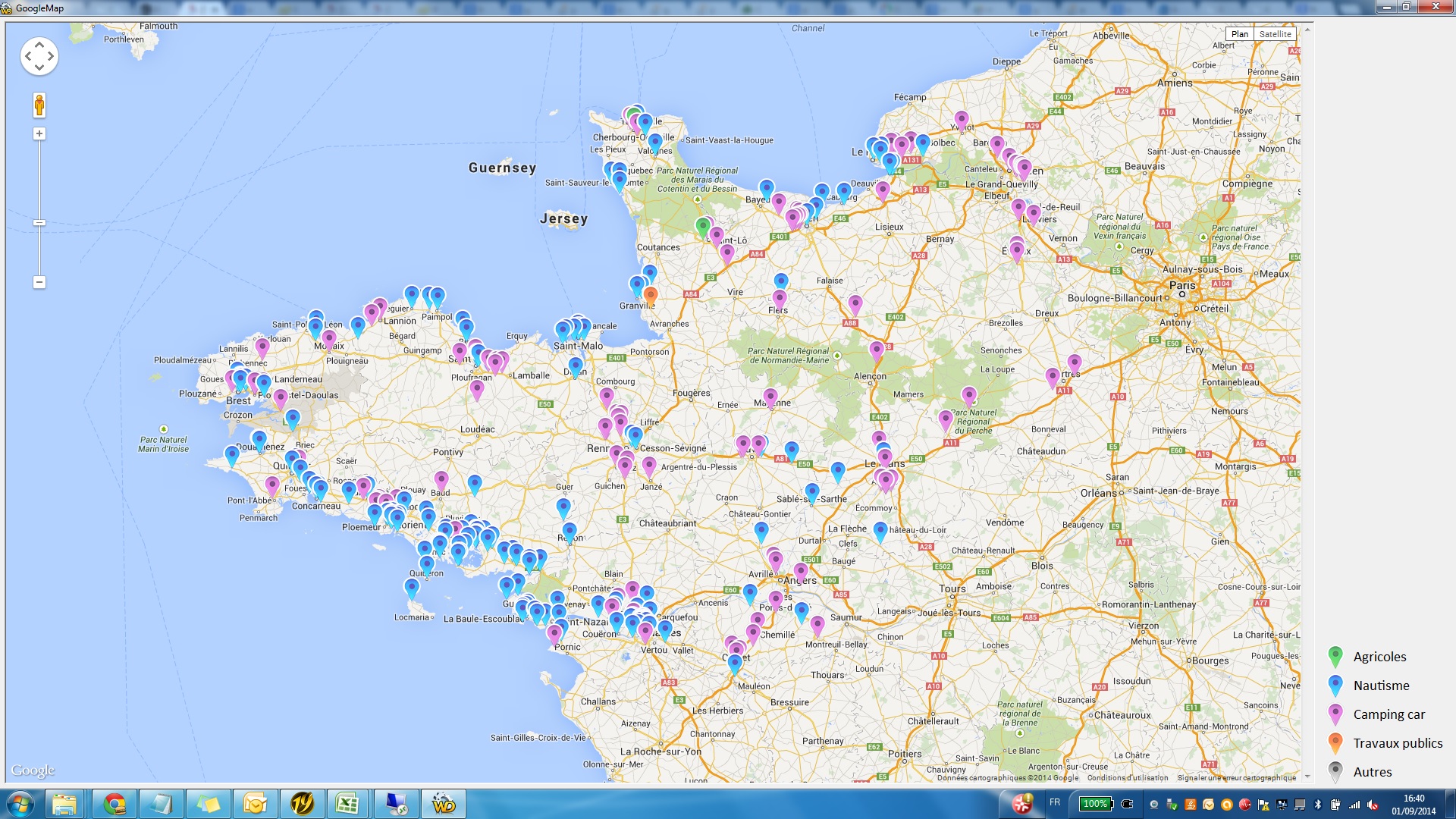
Task: Click the Agricoles legend label
Action: click(x=1379, y=657)
